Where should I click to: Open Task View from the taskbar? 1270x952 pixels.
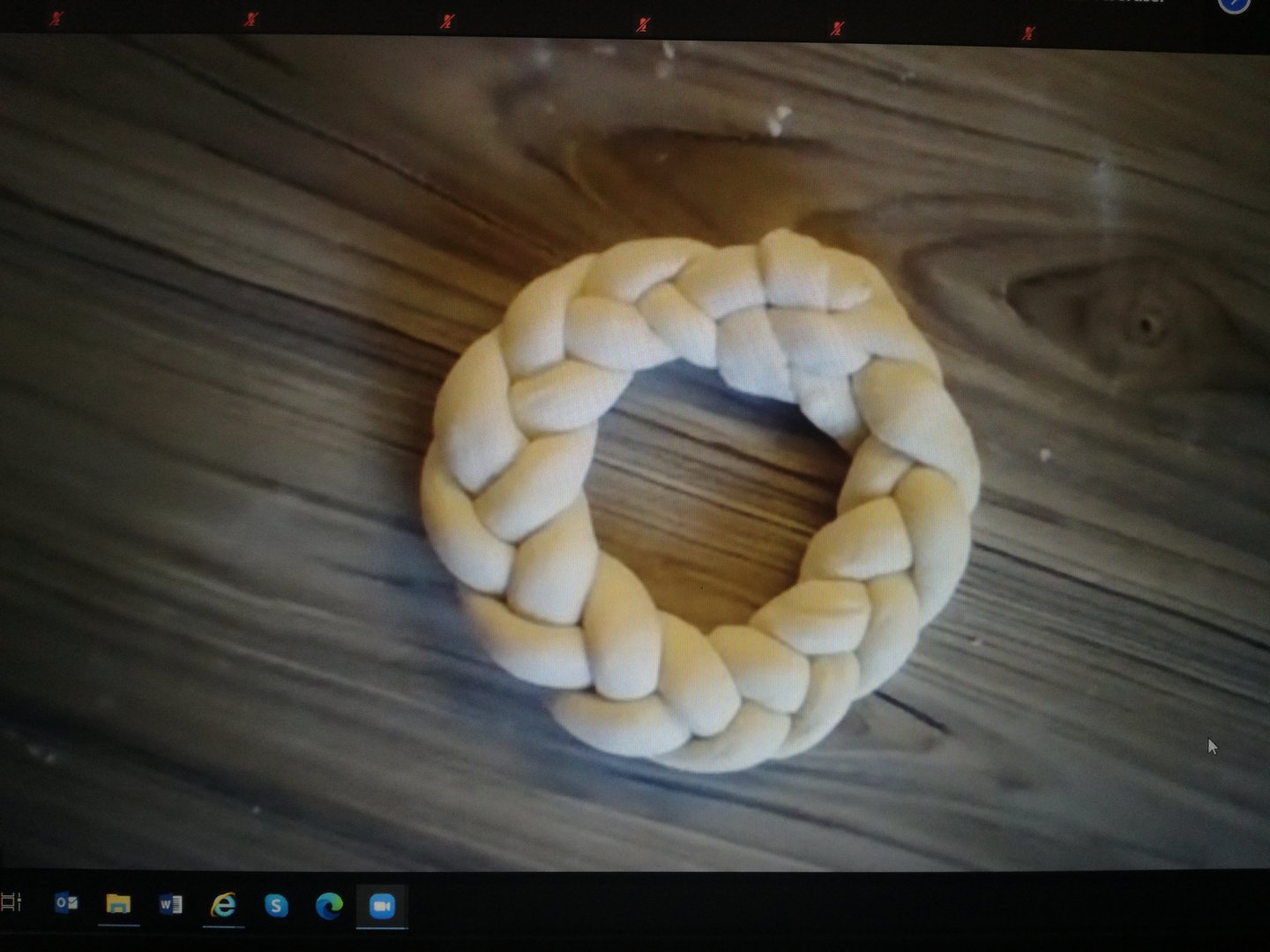11,902
